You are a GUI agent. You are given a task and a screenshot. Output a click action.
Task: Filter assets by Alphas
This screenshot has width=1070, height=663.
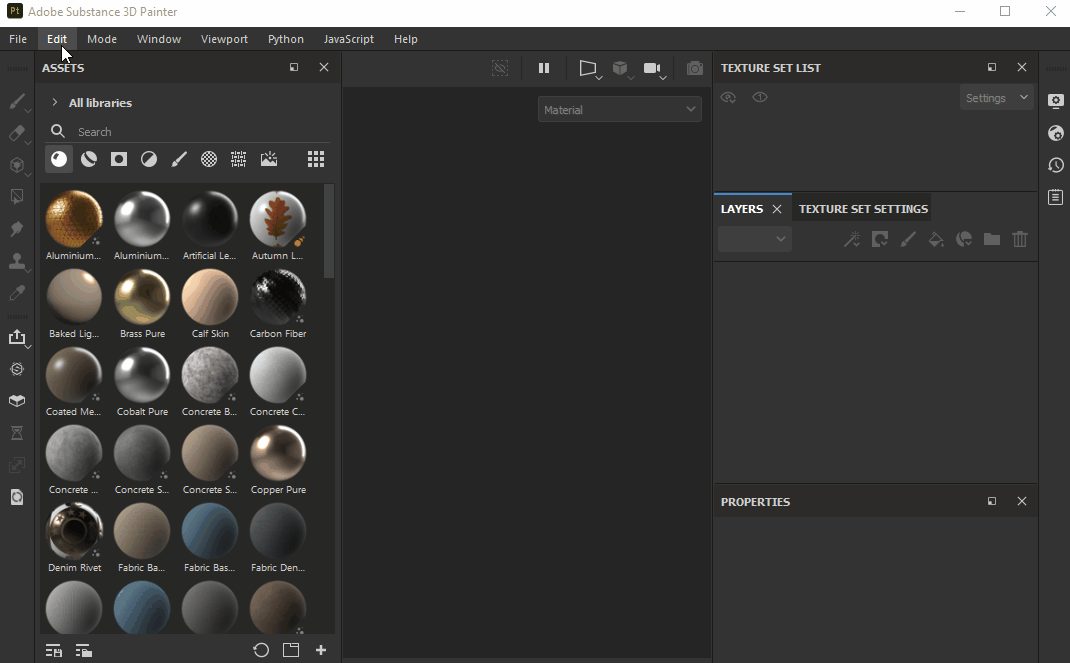pos(209,159)
